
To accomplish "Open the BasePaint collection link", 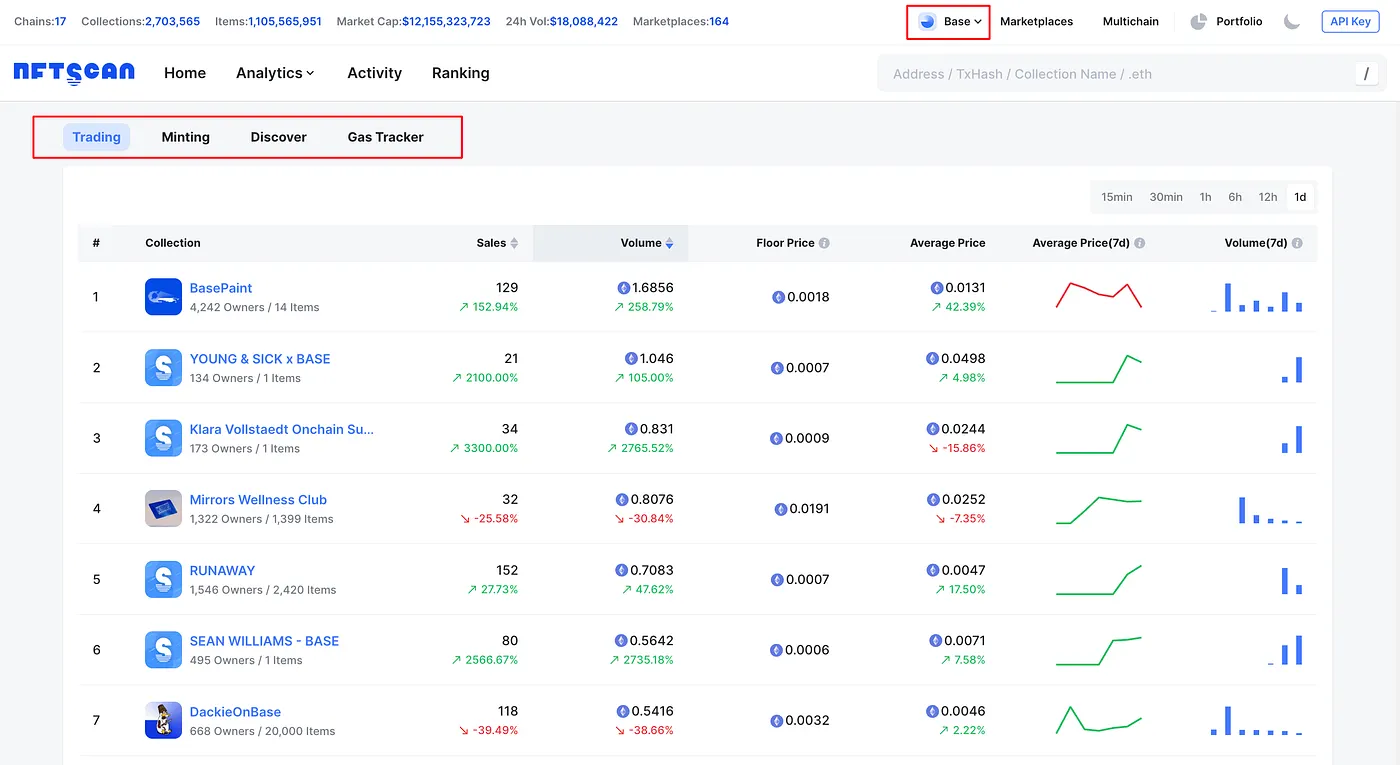I will coord(221,288).
